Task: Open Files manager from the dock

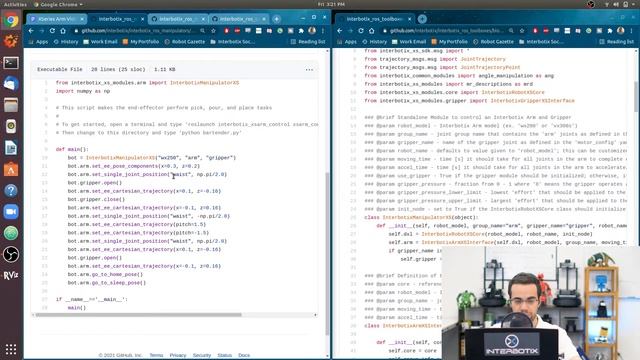Action: (11, 105)
